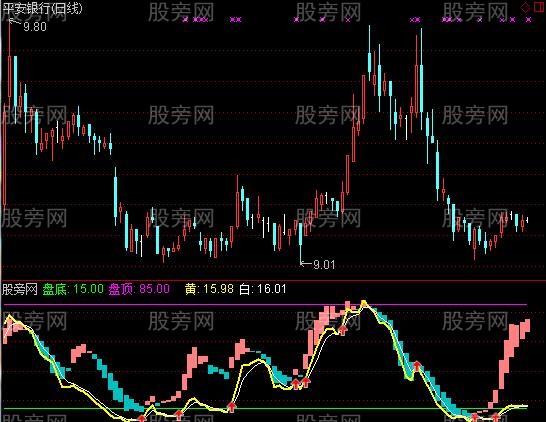Click the red diamond icon beside the square icon
The height and width of the screenshot is (422, 546).
525,7
